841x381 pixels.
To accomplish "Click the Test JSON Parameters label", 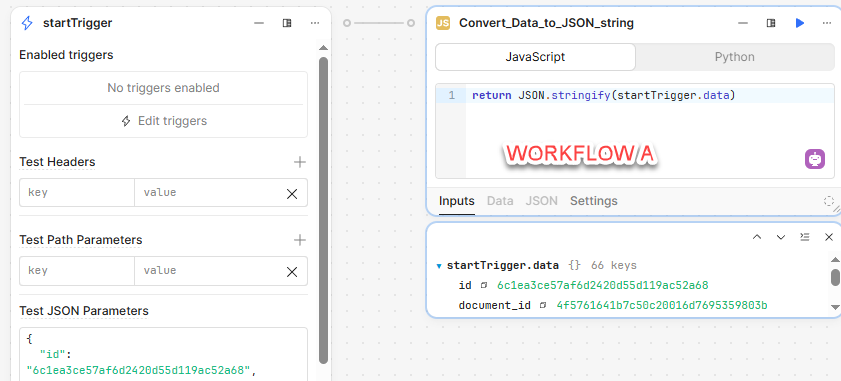I will [84, 311].
